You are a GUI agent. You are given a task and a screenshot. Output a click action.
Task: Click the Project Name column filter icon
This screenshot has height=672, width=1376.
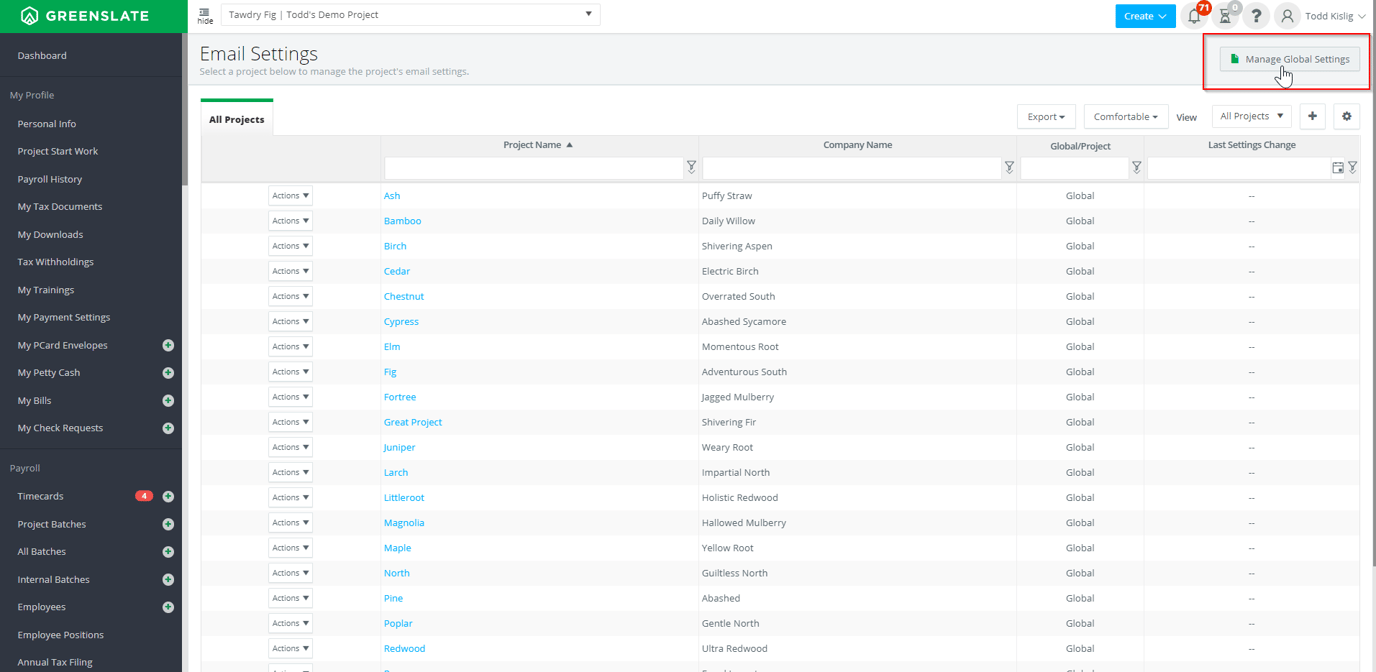click(691, 168)
